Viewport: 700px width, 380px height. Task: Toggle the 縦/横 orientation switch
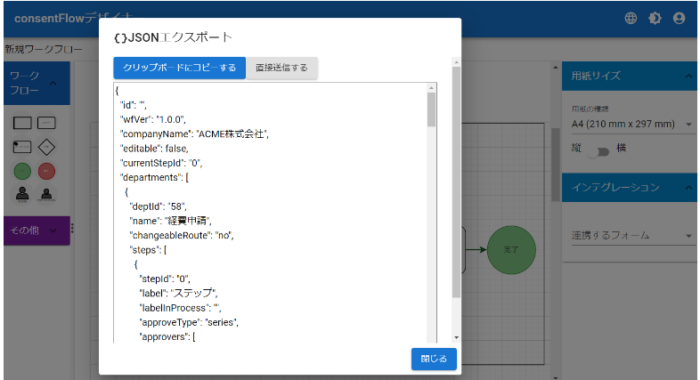coord(599,152)
